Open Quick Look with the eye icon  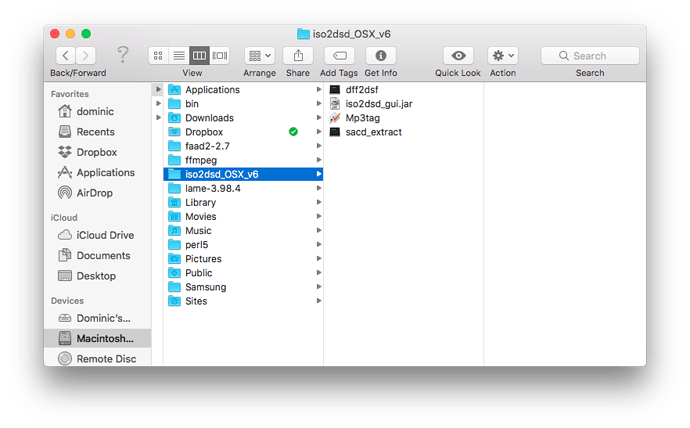point(458,55)
